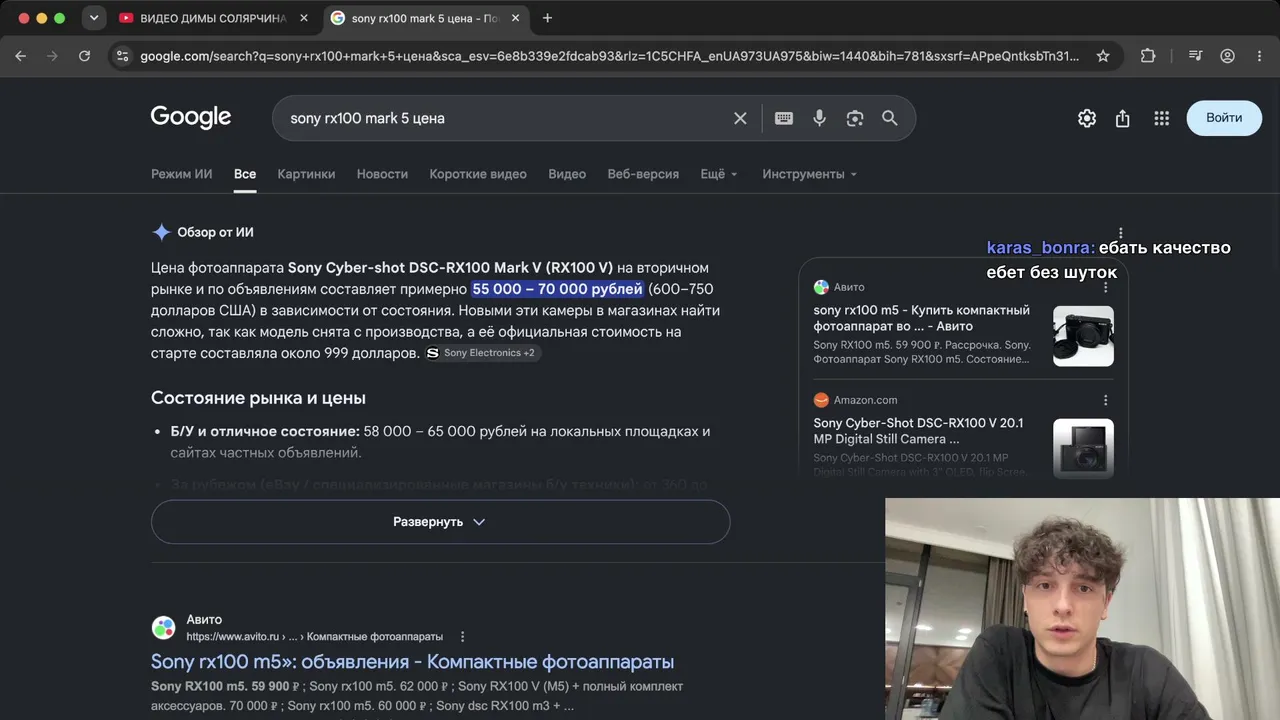Screen dimensions: 1280x720
Task: Click the text Б/У и отличное состояние
Action: coord(264,431)
